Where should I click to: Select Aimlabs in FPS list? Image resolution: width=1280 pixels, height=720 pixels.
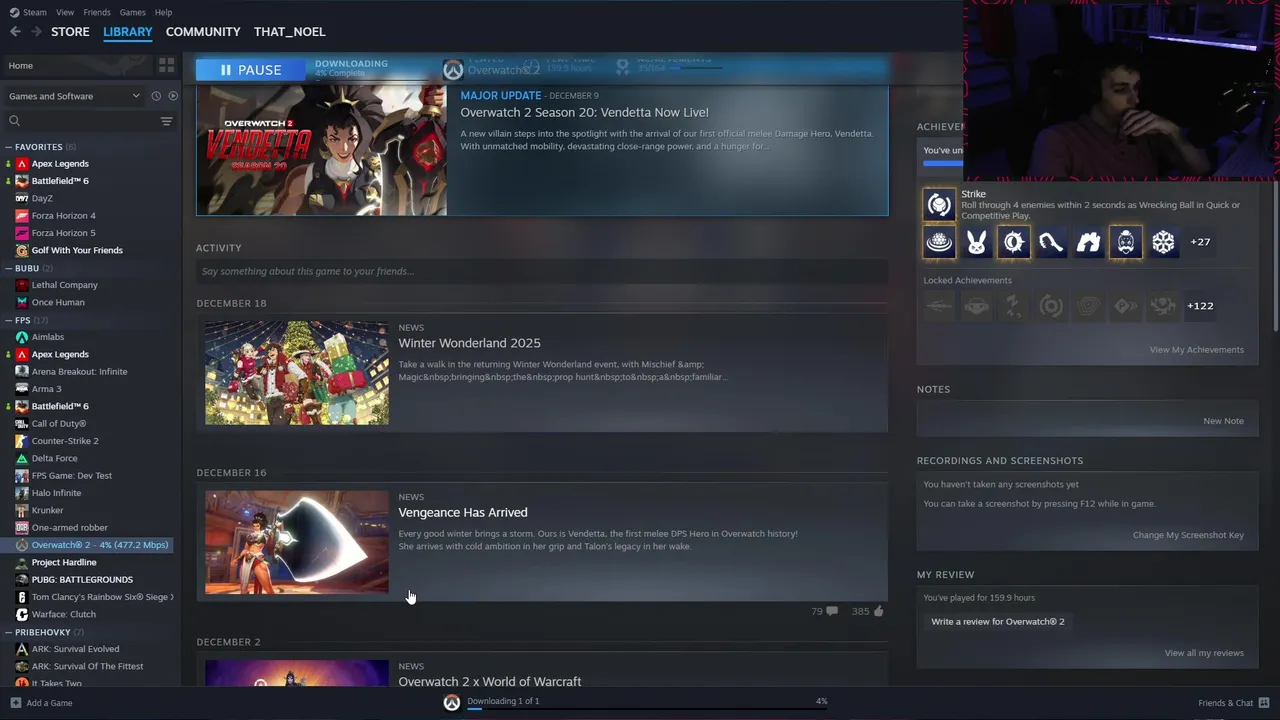coord(47,337)
